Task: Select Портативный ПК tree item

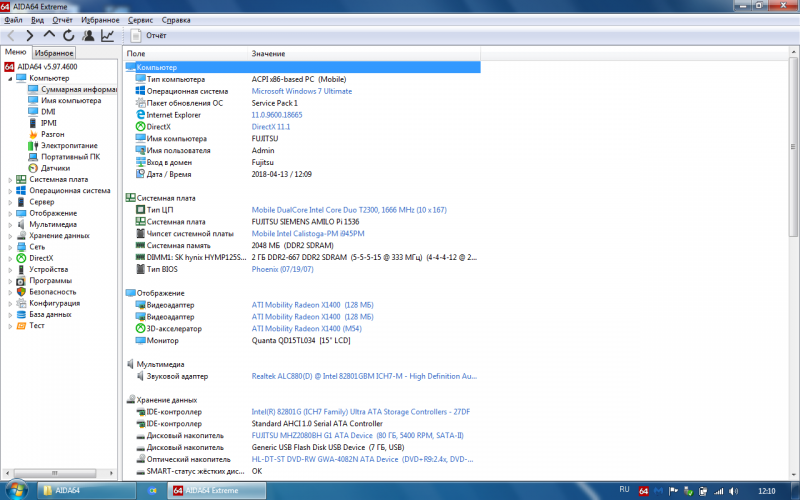Action: tap(70, 157)
